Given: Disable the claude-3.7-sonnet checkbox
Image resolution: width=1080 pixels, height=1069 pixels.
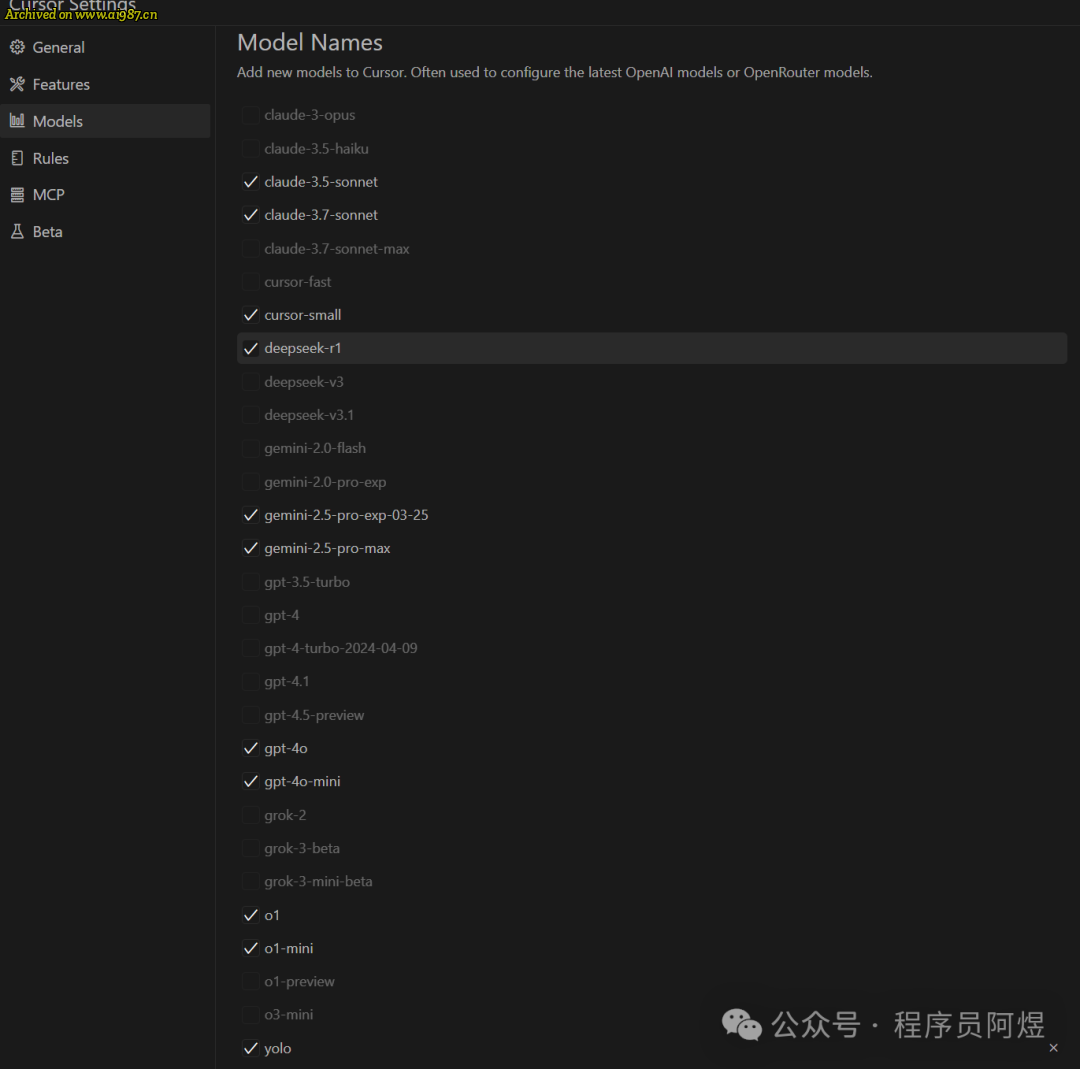Looking at the screenshot, I should pos(251,215).
